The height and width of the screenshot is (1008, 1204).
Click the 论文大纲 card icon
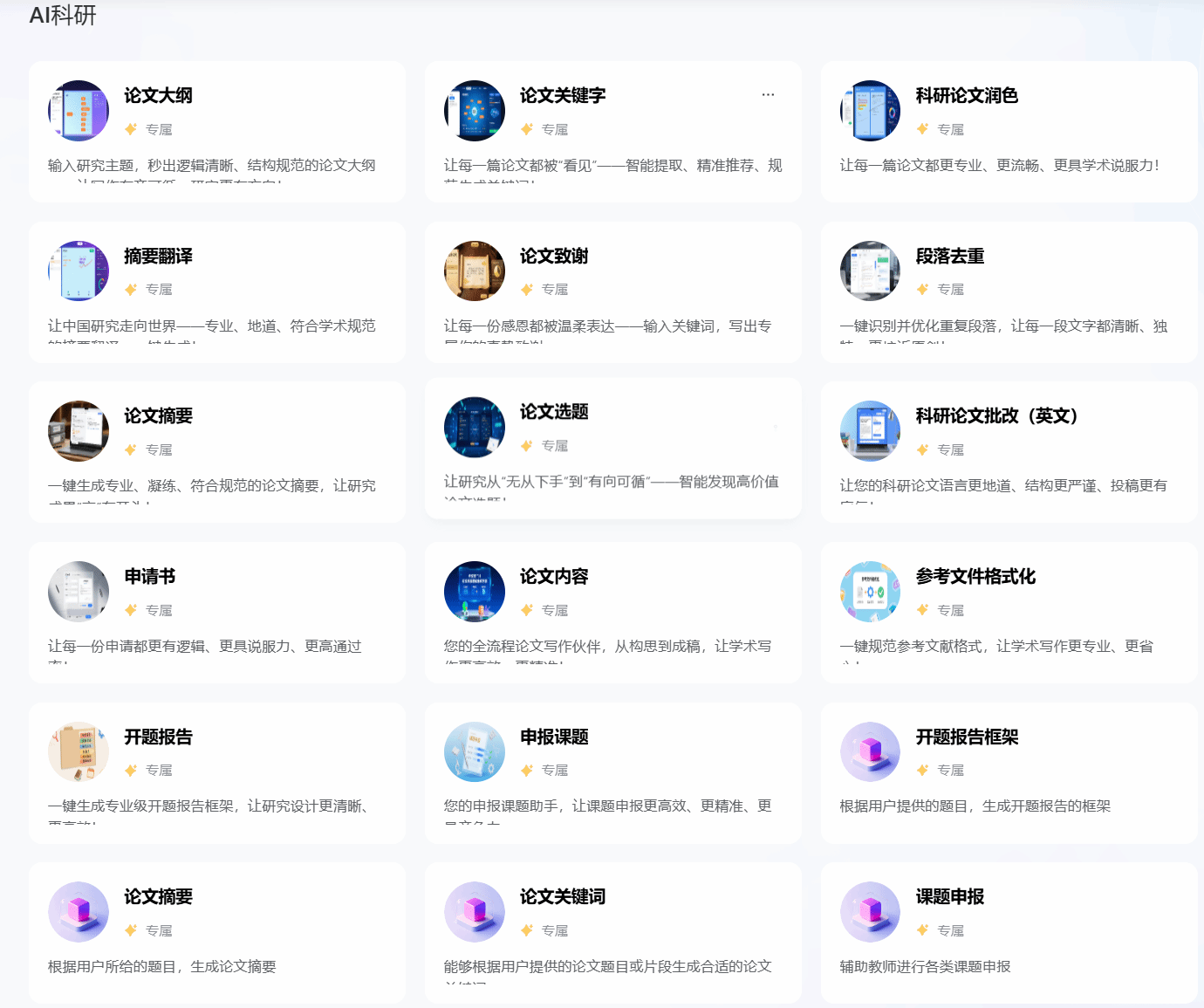click(79, 111)
